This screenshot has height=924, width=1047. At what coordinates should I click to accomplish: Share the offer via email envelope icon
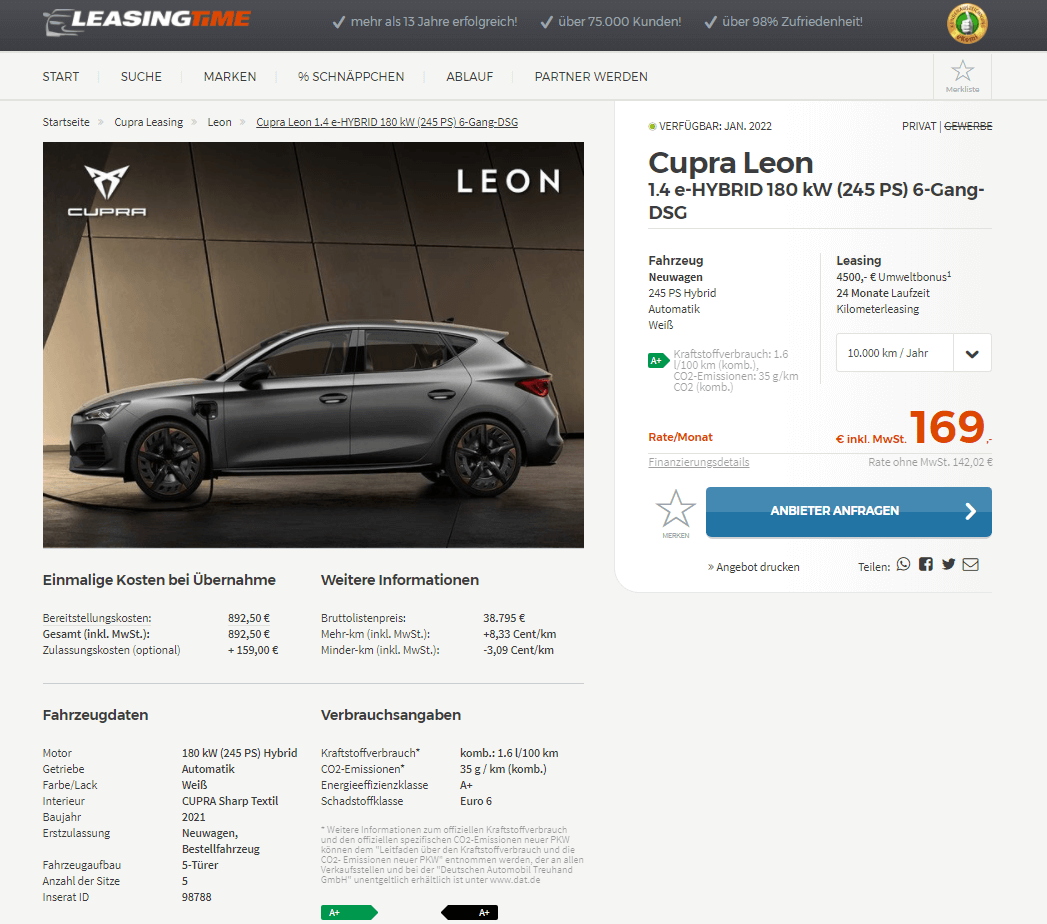click(x=971, y=565)
